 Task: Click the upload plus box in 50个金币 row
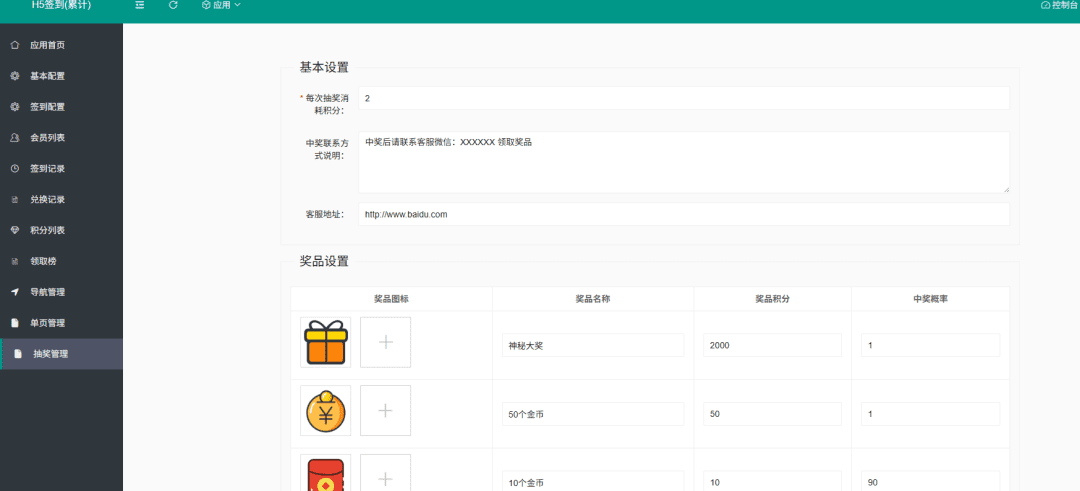click(x=386, y=410)
